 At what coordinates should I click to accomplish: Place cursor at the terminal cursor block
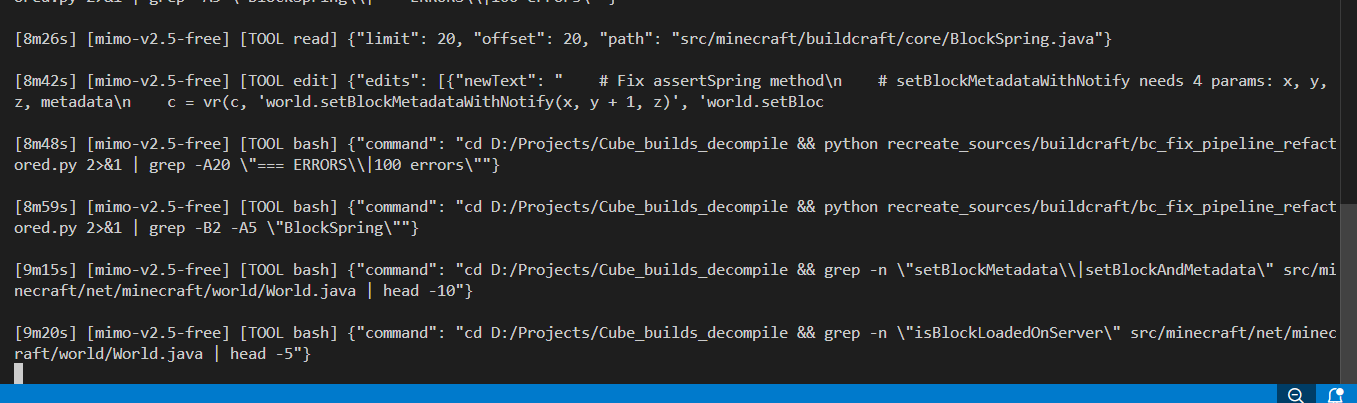pyautogui.click(x=18, y=373)
